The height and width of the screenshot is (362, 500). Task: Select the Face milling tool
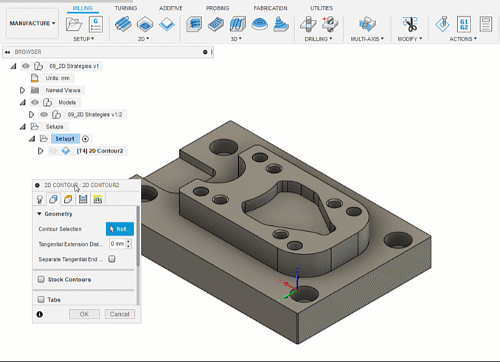tap(167, 25)
